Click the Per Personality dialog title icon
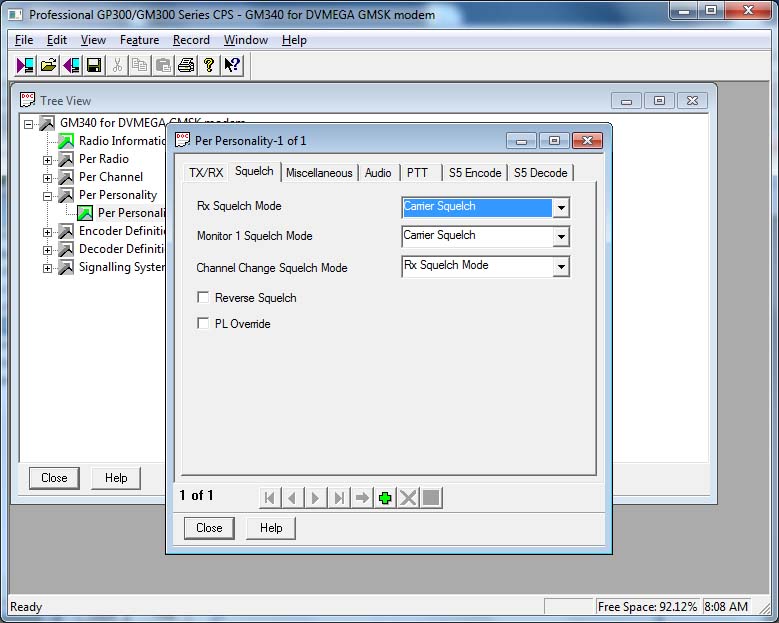 click(182, 140)
